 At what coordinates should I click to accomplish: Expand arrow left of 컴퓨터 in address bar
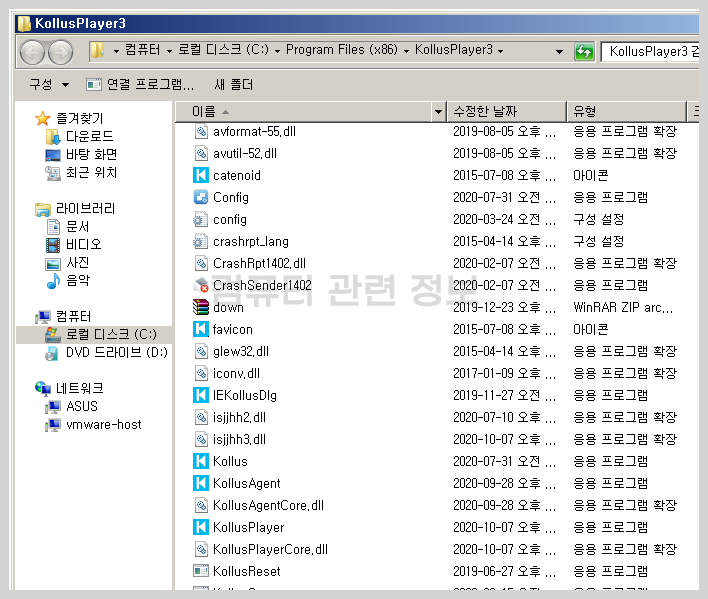click(x=116, y=51)
